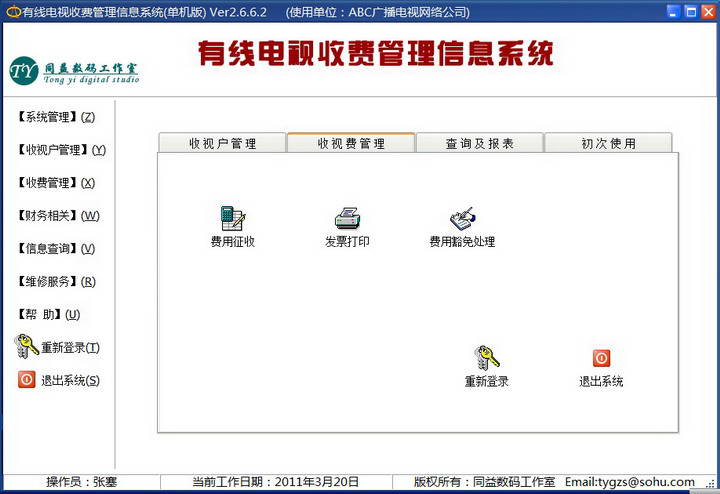This screenshot has height=494, width=720.
Task: Click the Email:tygzs@sohu.com status text
Action: 630,482
